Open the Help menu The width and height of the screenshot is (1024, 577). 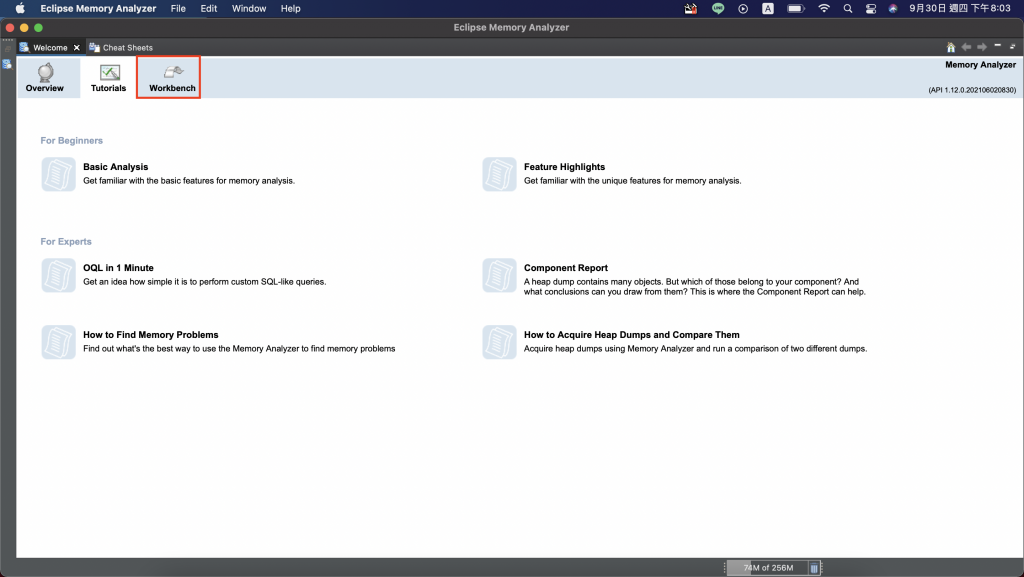point(291,8)
